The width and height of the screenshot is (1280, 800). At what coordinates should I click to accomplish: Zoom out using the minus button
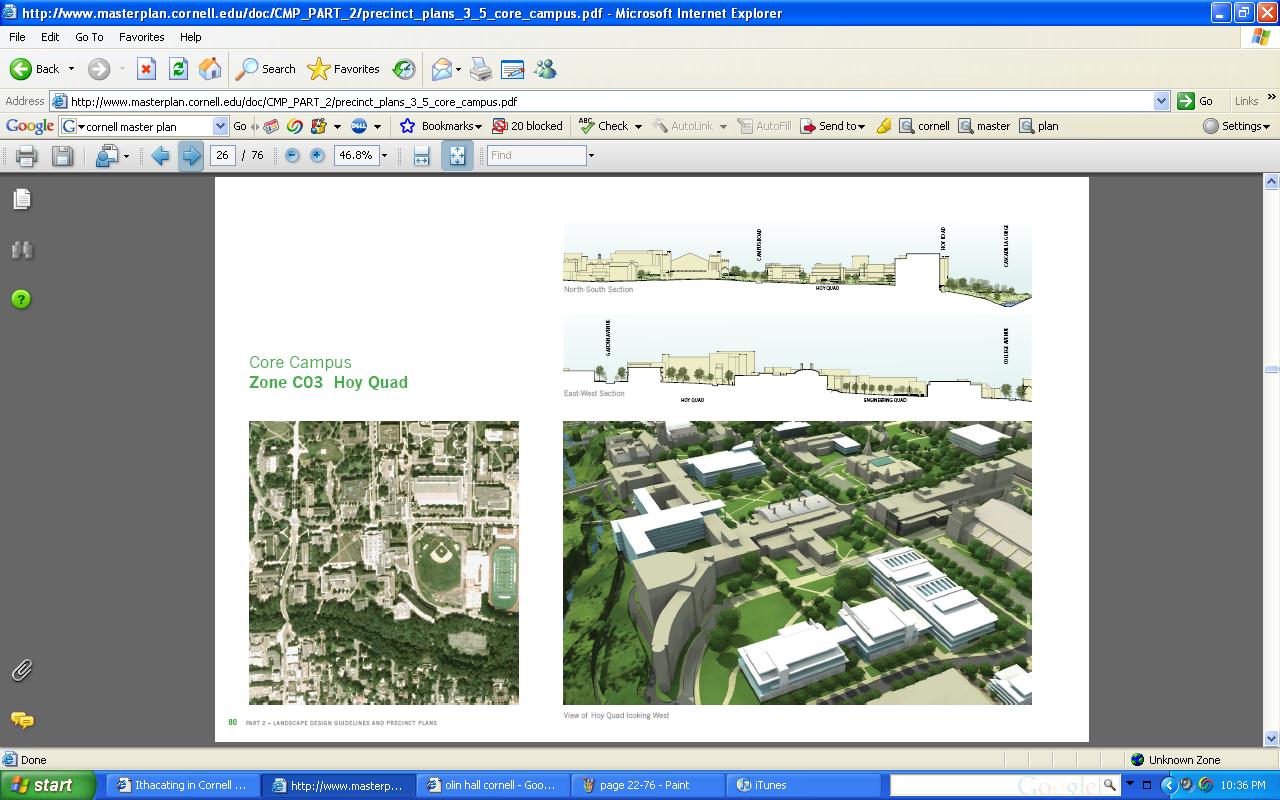[292, 156]
